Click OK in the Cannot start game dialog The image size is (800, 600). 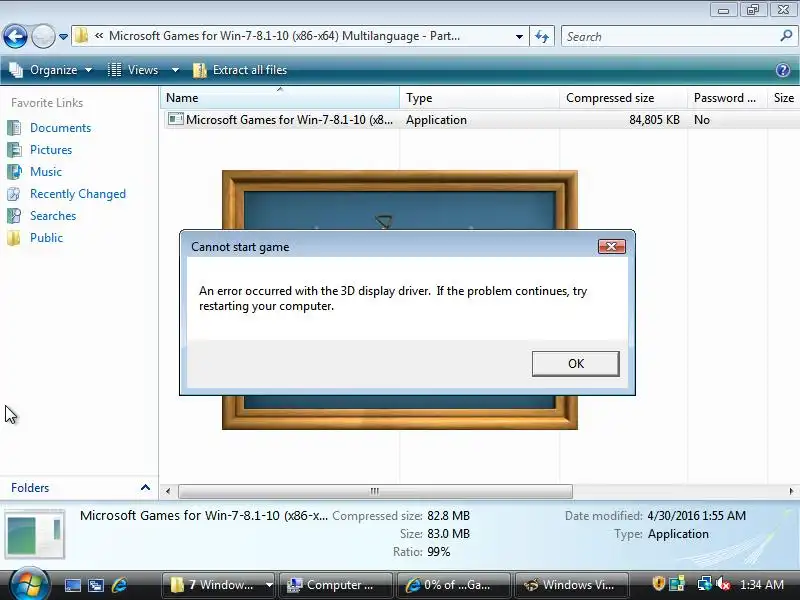pyautogui.click(x=576, y=363)
